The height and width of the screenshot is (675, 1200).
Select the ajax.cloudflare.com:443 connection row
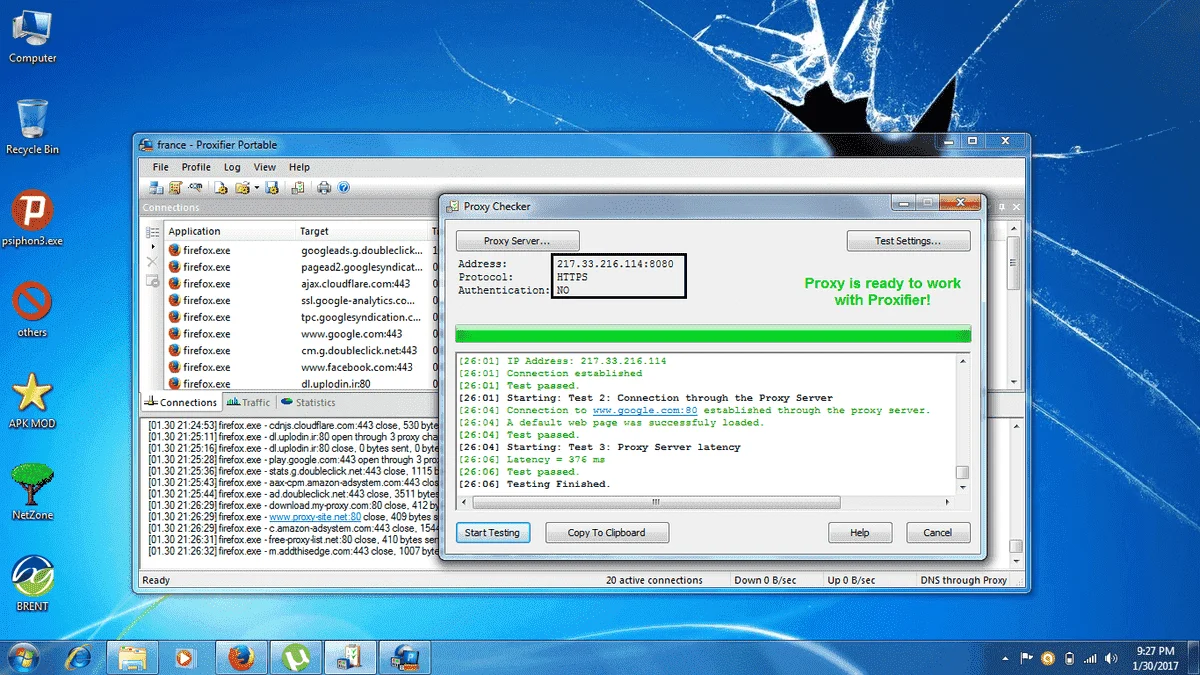[300, 284]
